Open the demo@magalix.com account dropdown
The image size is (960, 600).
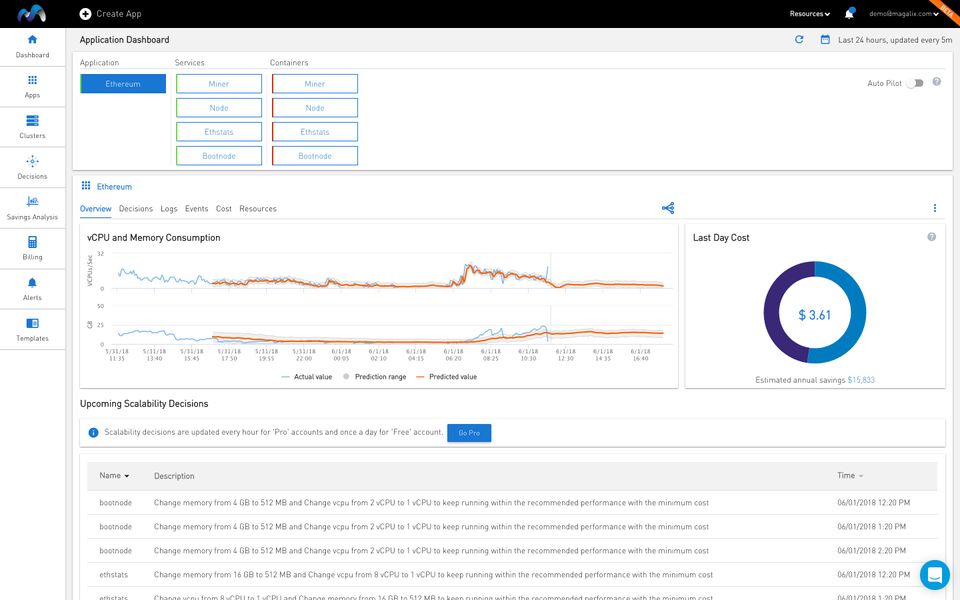[x=904, y=13]
